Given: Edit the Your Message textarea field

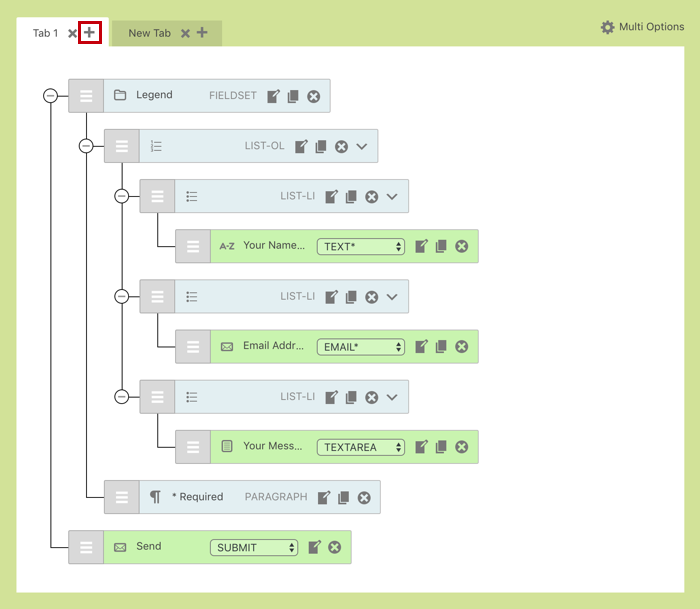Looking at the screenshot, I should 422,446.
